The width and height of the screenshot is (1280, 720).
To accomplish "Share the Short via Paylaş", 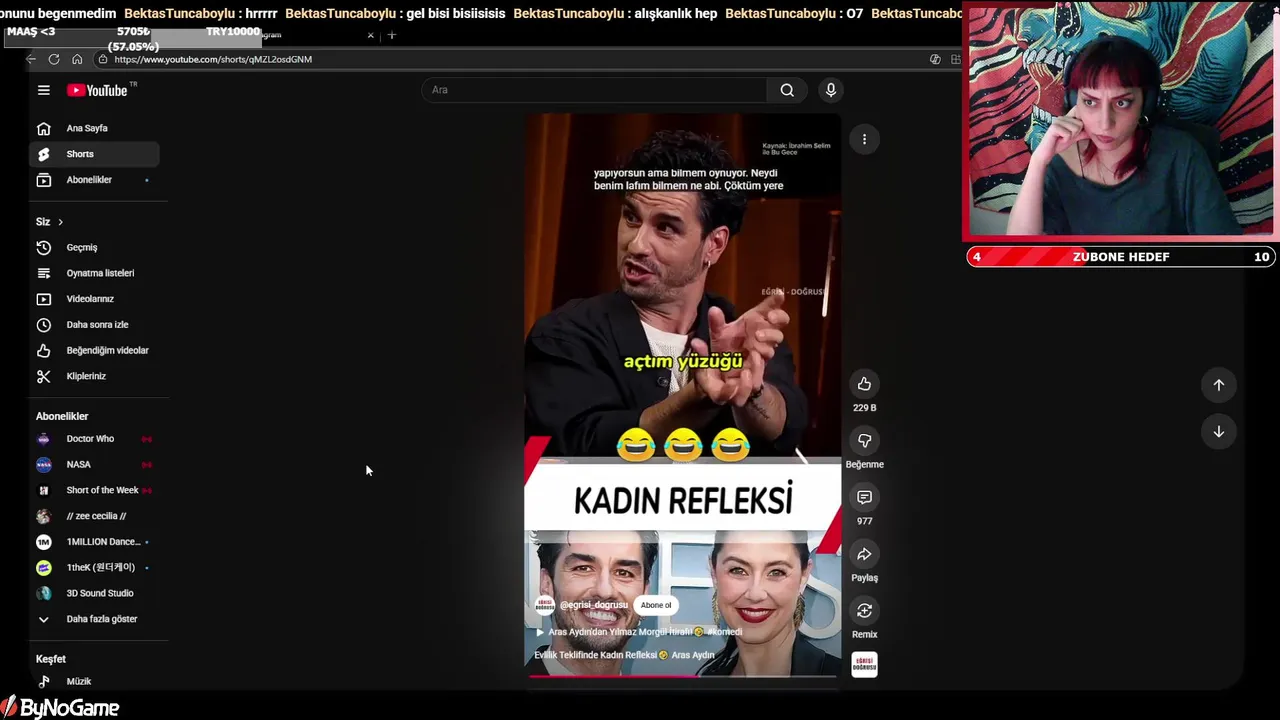I will pos(864,554).
